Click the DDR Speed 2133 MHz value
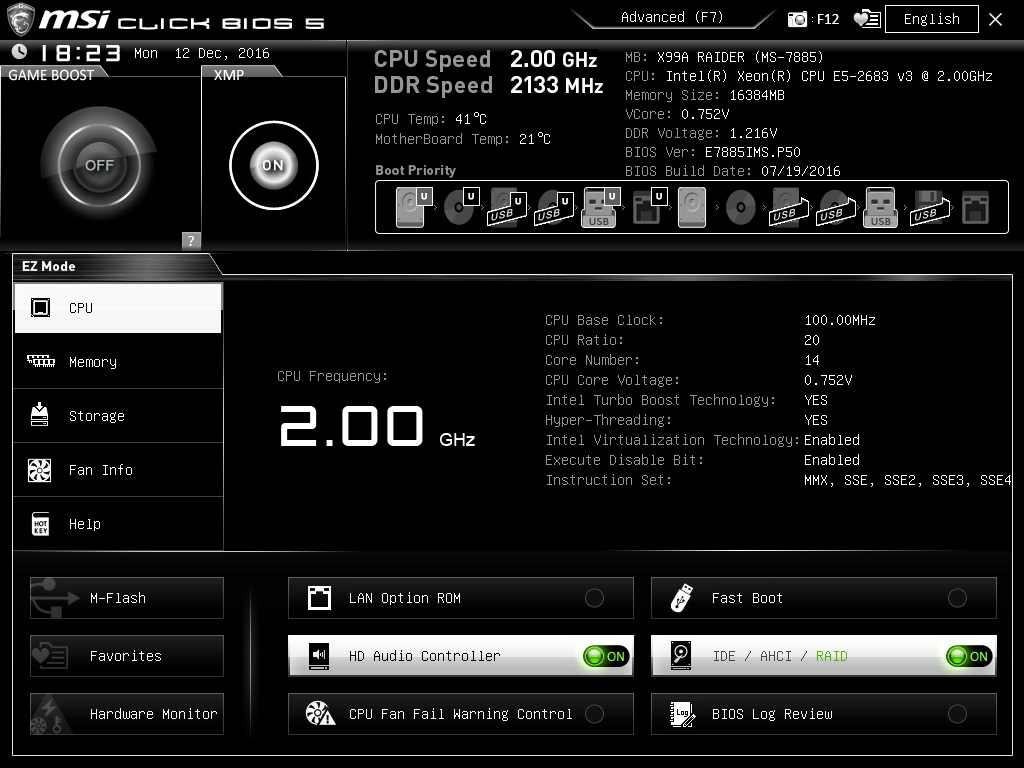Image resolution: width=1024 pixels, height=768 pixels. point(556,85)
